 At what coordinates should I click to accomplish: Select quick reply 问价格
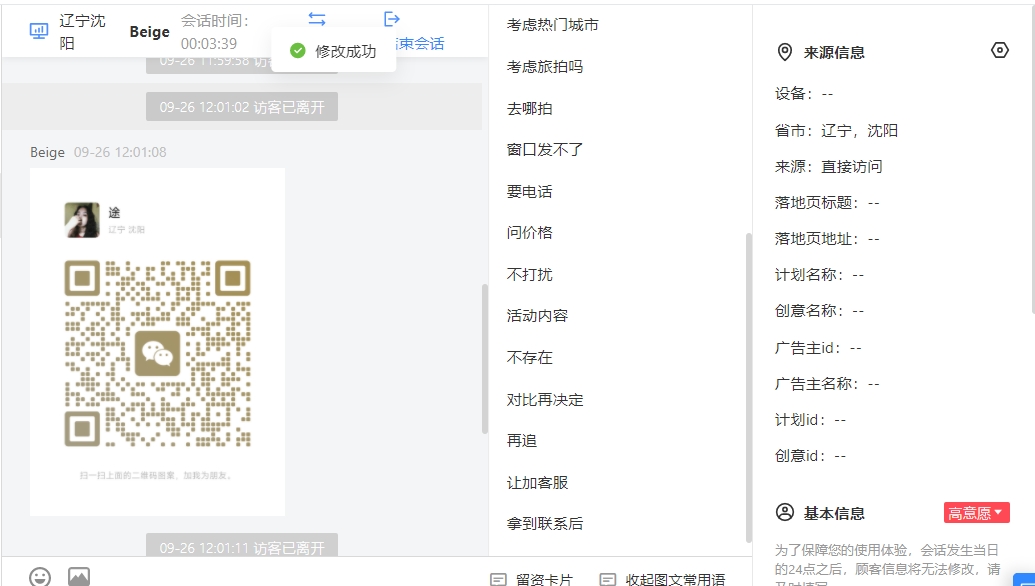(x=529, y=232)
